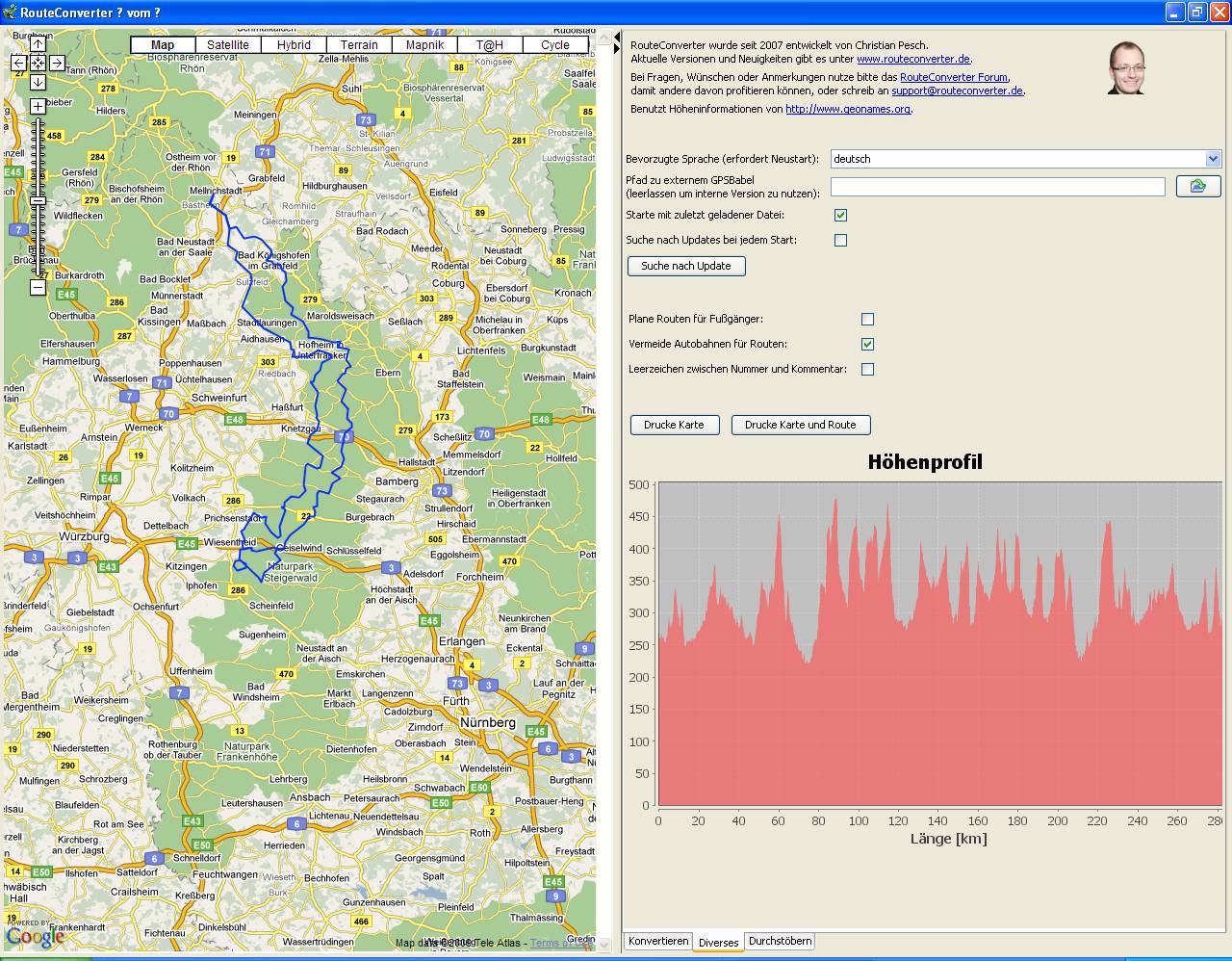Click the 'Bevorzugte Sprache (erfordert Neustart):' label

coord(722,159)
